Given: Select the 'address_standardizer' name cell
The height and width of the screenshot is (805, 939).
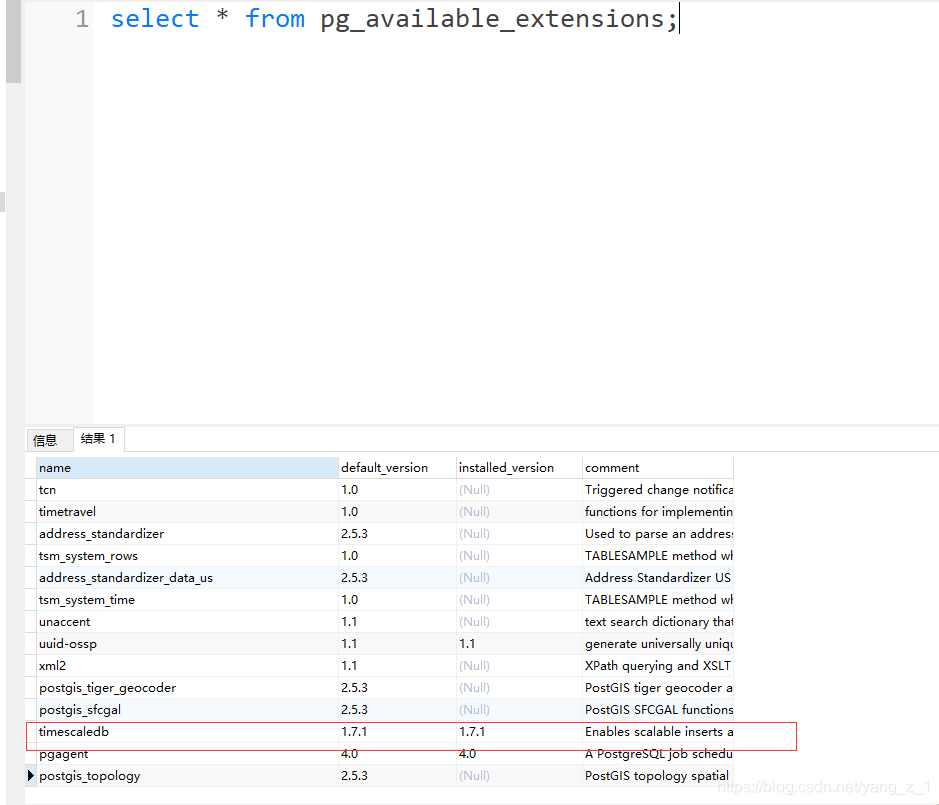Looking at the screenshot, I should (187, 534).
